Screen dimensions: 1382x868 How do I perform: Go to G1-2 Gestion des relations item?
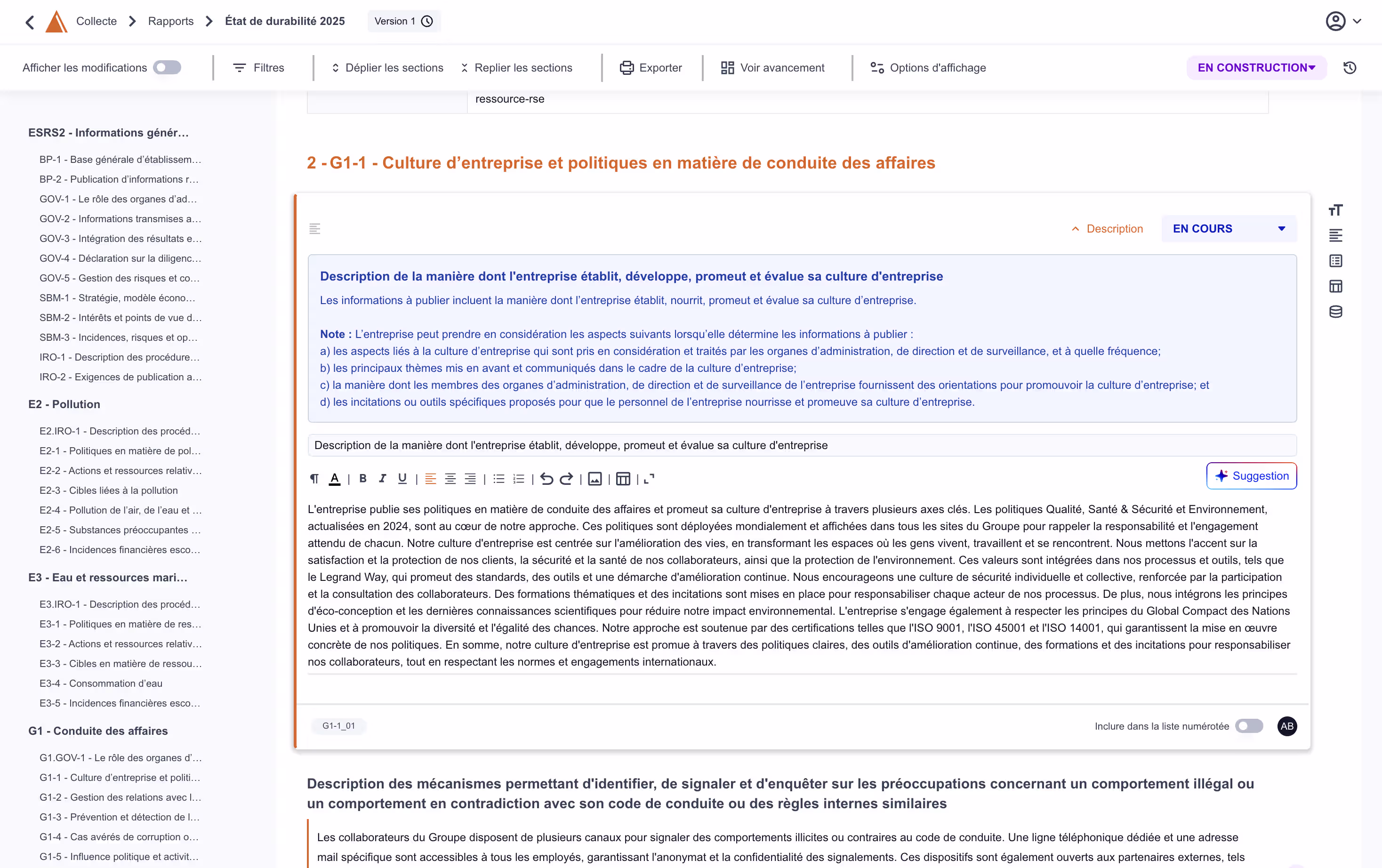120,797
